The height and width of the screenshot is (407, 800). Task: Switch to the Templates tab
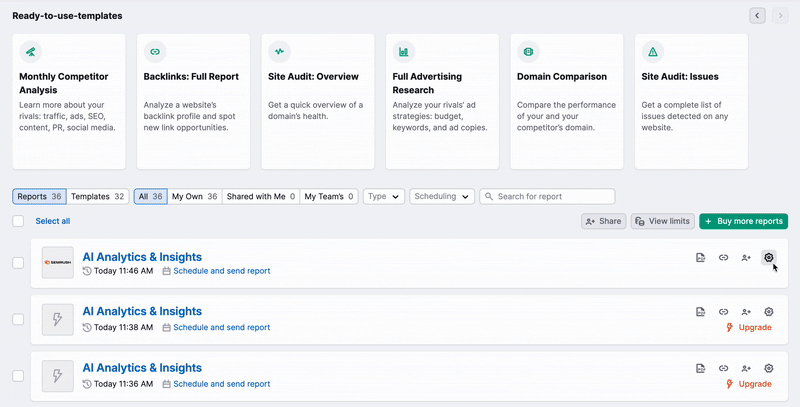(x=98, y=197)
